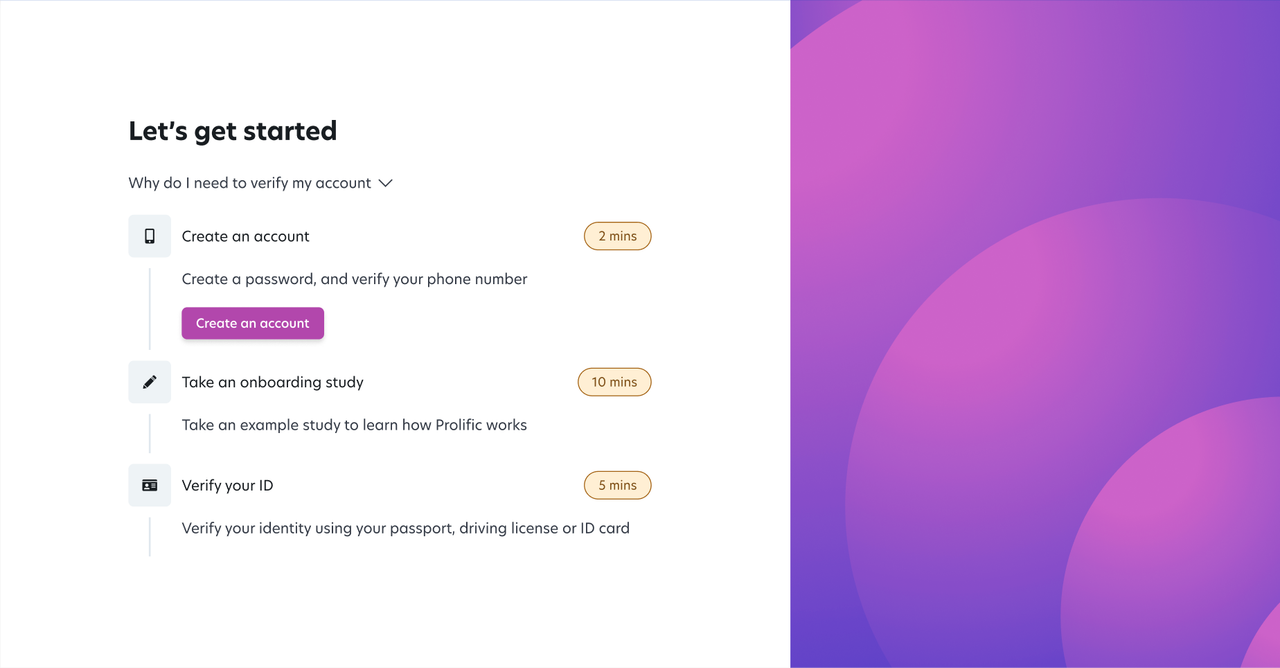Click the identification badge icon for step three
Image resolution: width=1280 pixels, height=668 pixels.
click(149, 485)
